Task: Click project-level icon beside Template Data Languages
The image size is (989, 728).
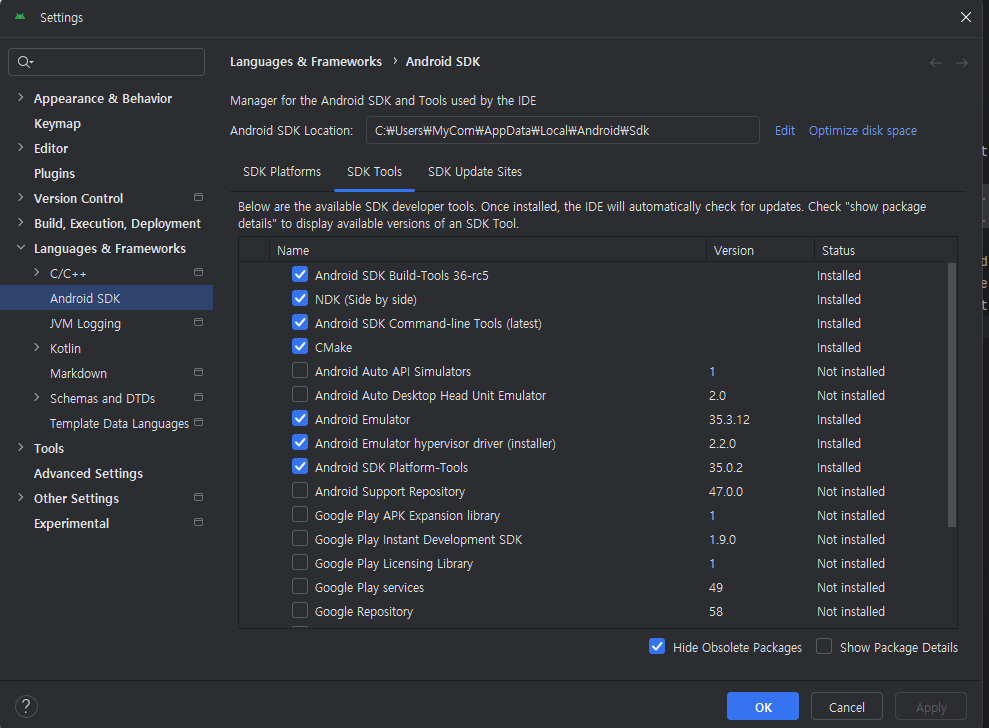Action: pyautogui.click(x=198, y=422)
